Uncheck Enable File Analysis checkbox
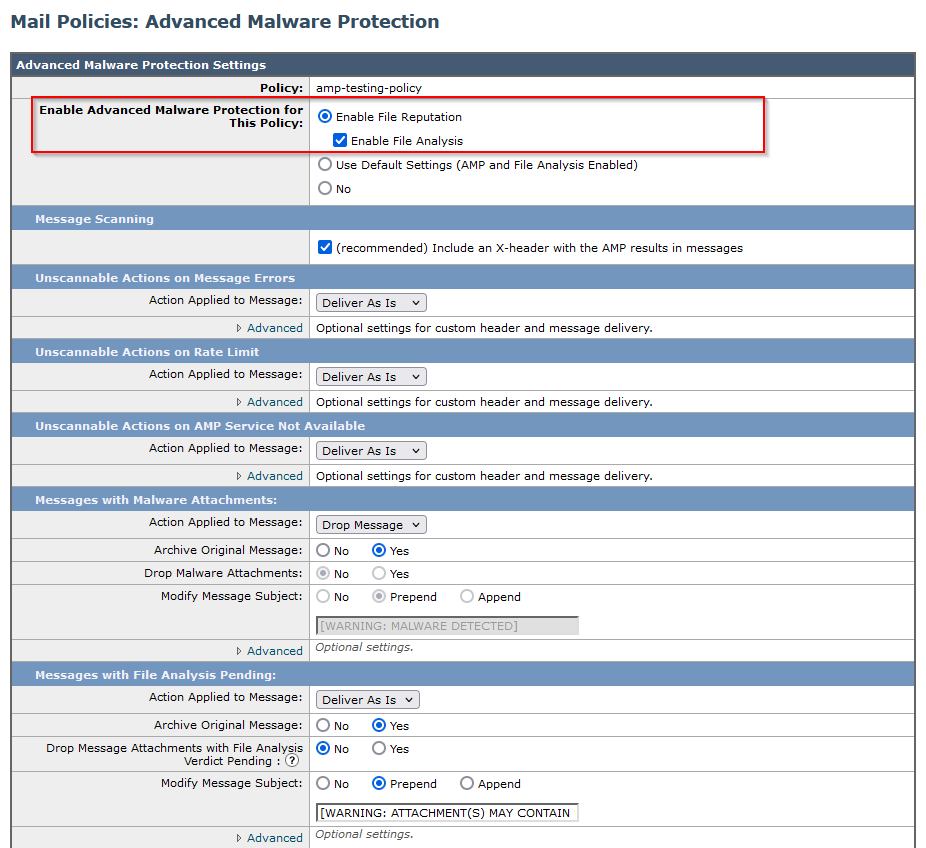The height and width of the screenshot is (848, 926). [x=340, y=141]
